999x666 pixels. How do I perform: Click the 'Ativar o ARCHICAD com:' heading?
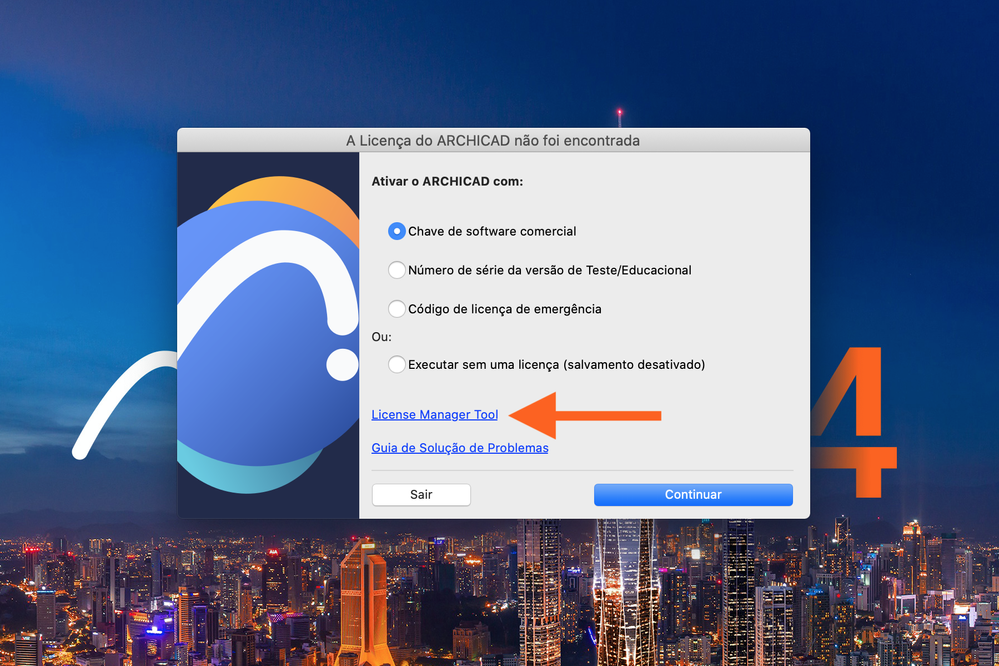tap(447, 181)
